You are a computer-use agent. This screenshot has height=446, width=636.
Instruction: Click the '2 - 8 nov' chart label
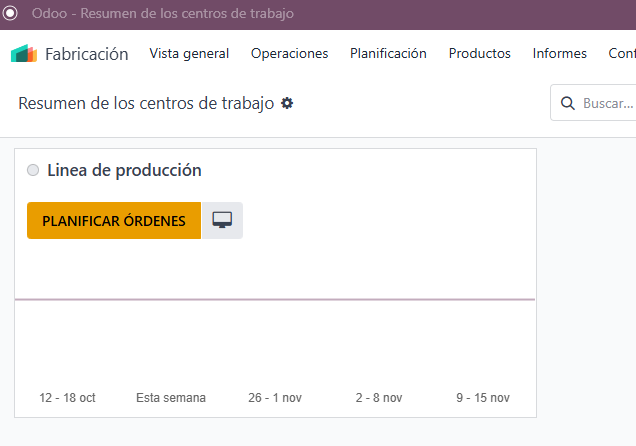379,398
